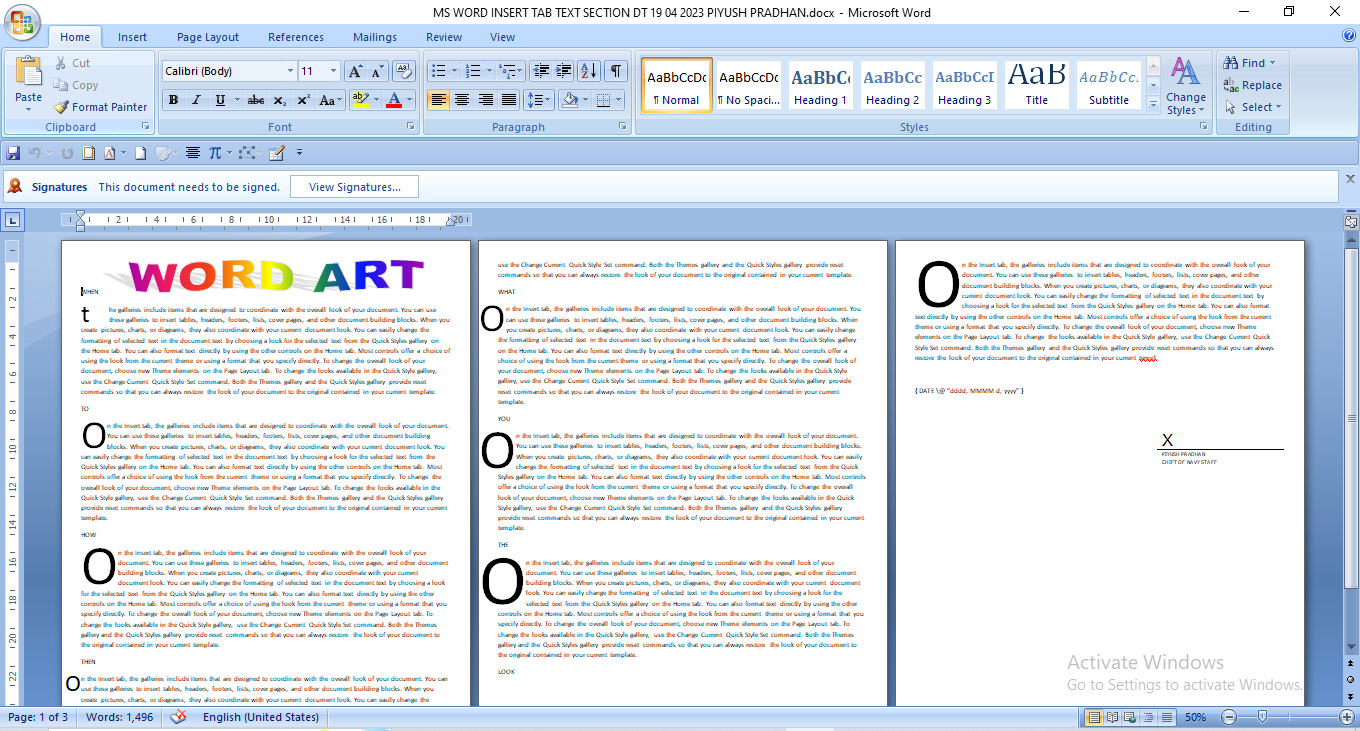This screenshot has height=731, width=1360.
Task: Switch to the Page Layout tab
Action: pos(208,37)
